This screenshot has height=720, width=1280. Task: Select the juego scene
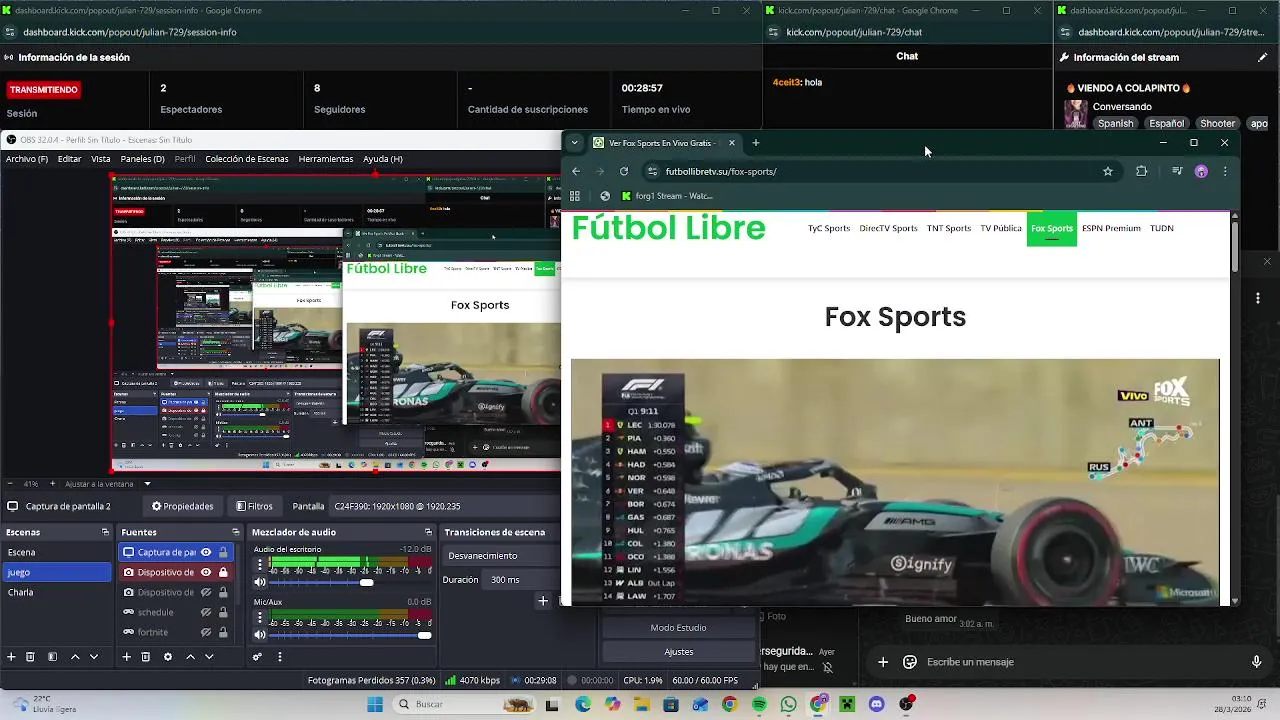(57, 572)
